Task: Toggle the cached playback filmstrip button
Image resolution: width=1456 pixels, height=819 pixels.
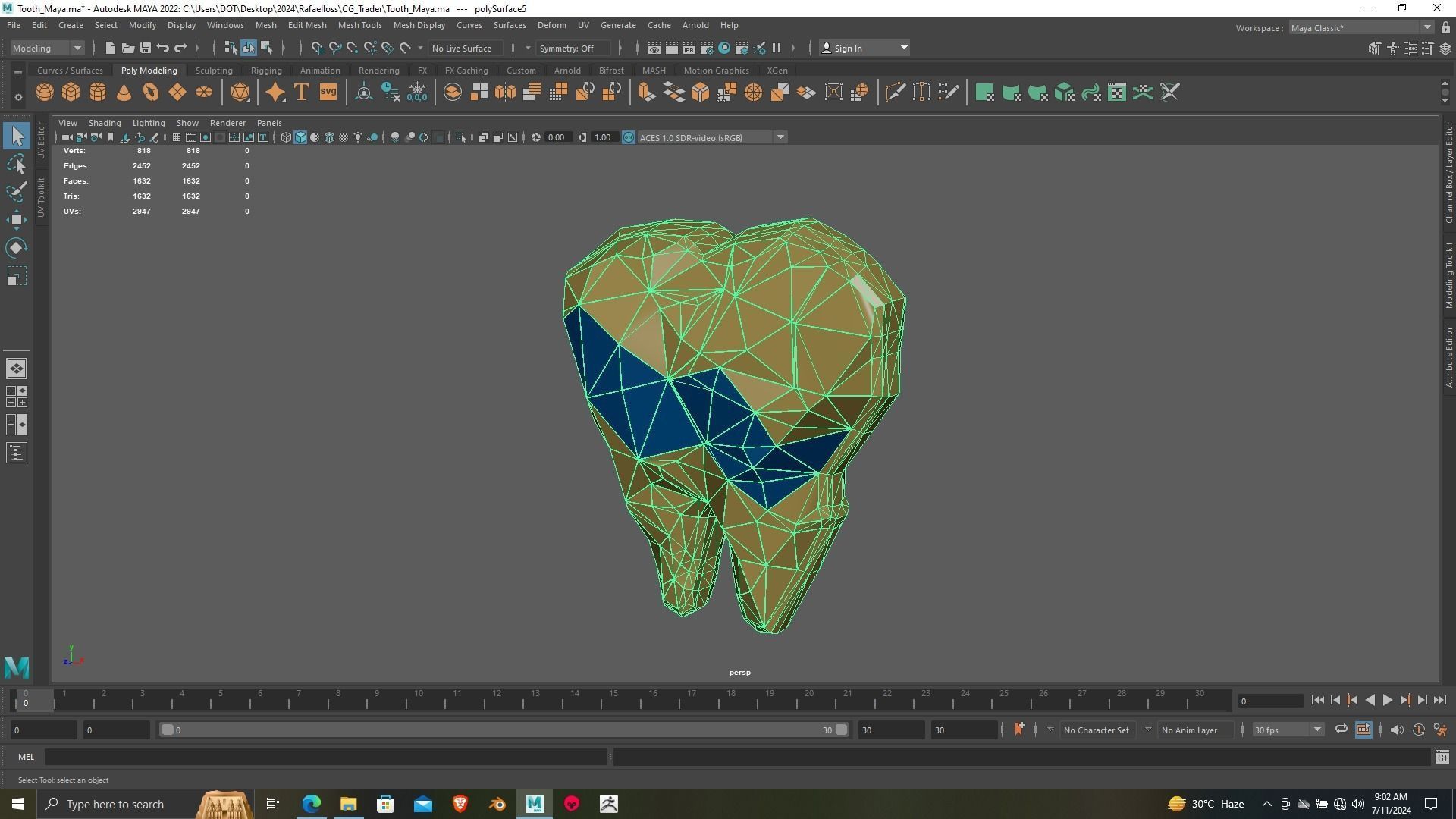Action: pyautogui.click(x=1363, y=730)
